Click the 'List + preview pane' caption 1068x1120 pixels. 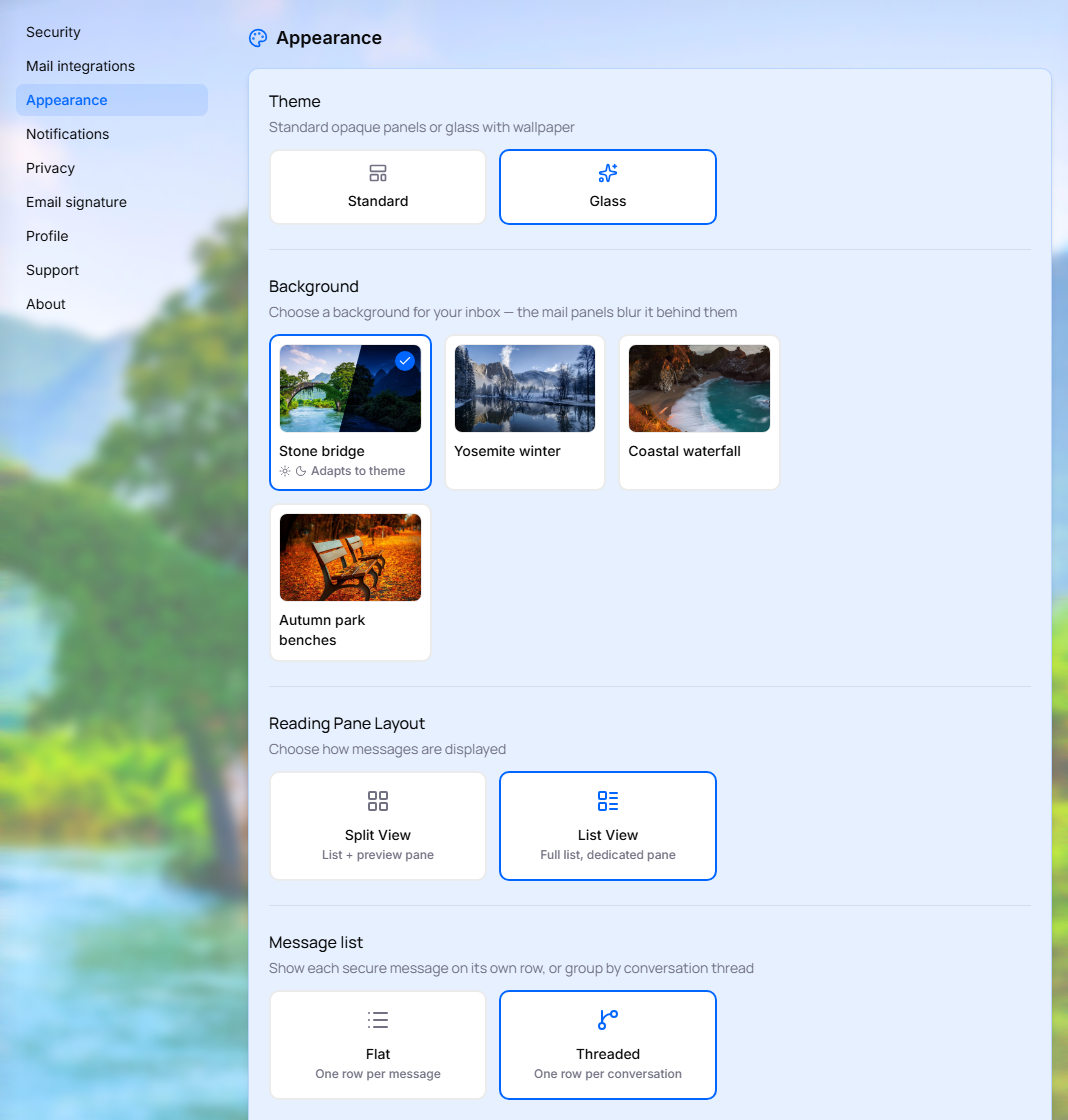tap(378, 855)
